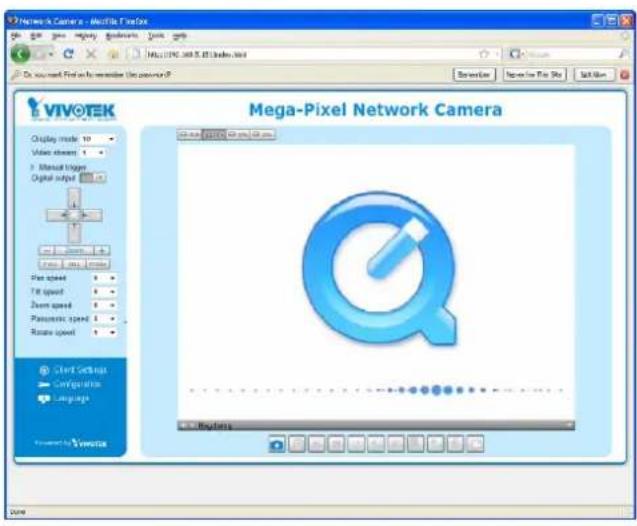637x526 pixels.
Task: Click the Pan speed label
Action: click(48, 278)
